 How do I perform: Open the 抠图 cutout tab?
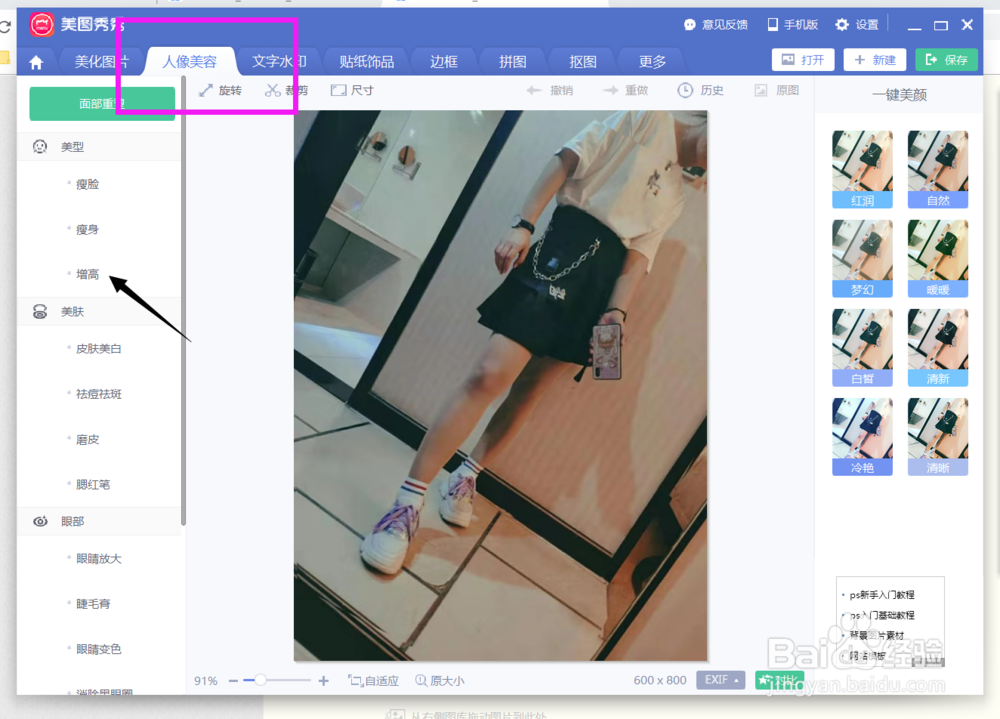[x=581, y=61]
